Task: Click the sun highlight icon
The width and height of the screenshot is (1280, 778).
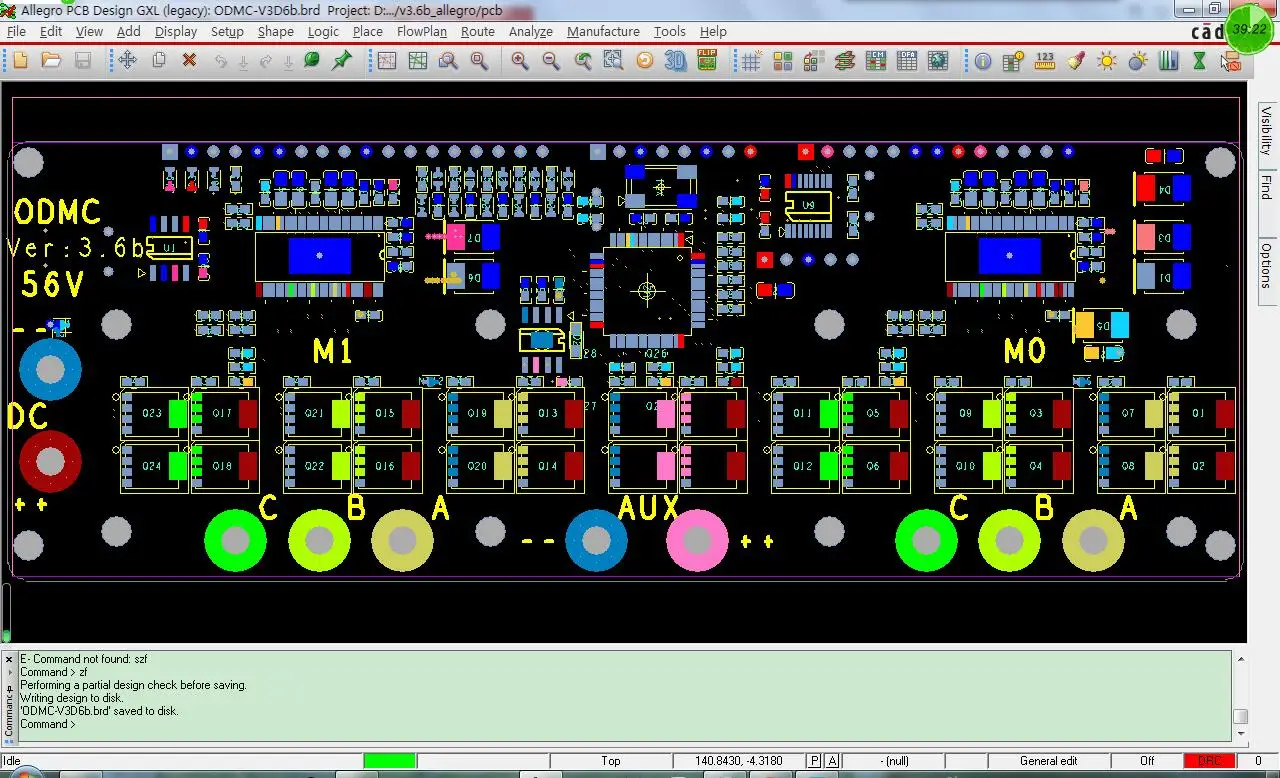Action: click(1106, 61)
